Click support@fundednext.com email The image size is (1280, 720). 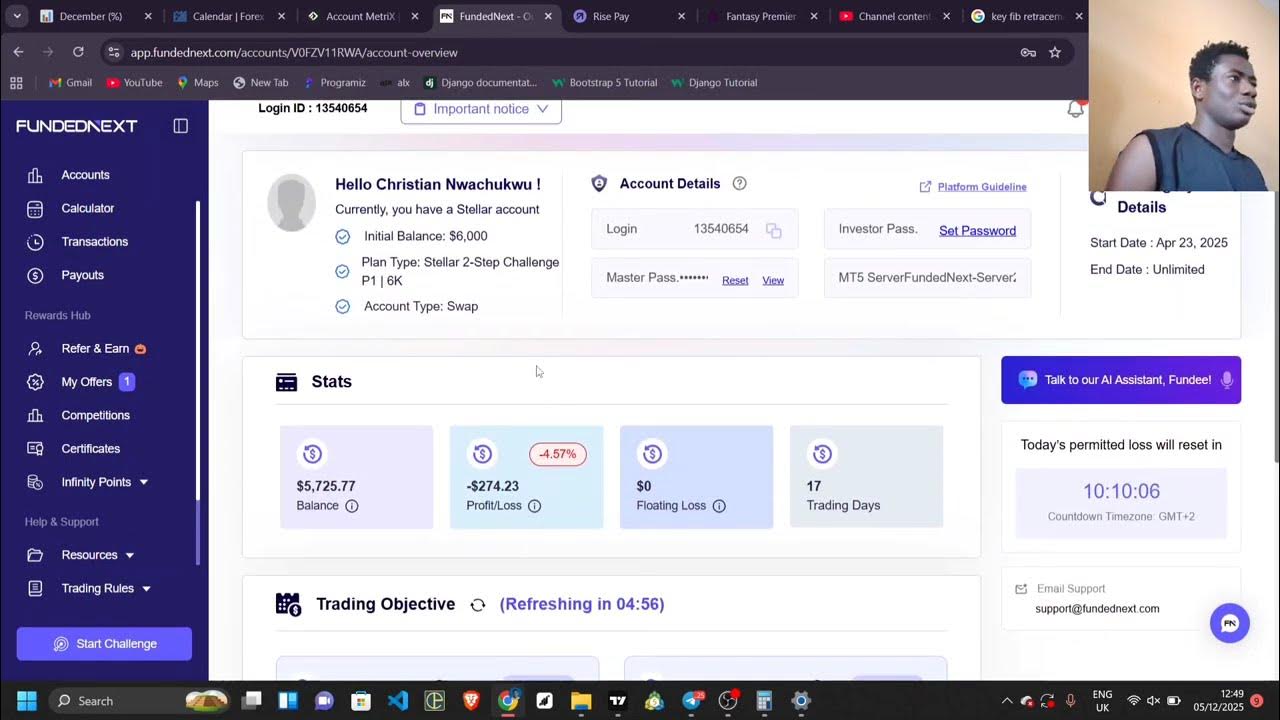1097,608
